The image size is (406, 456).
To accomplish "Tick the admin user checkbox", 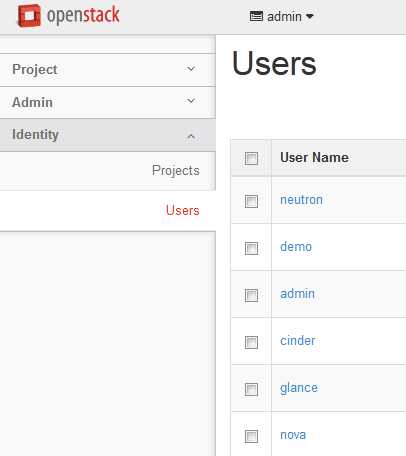I will pyautogui.click(x=251, y=295).
